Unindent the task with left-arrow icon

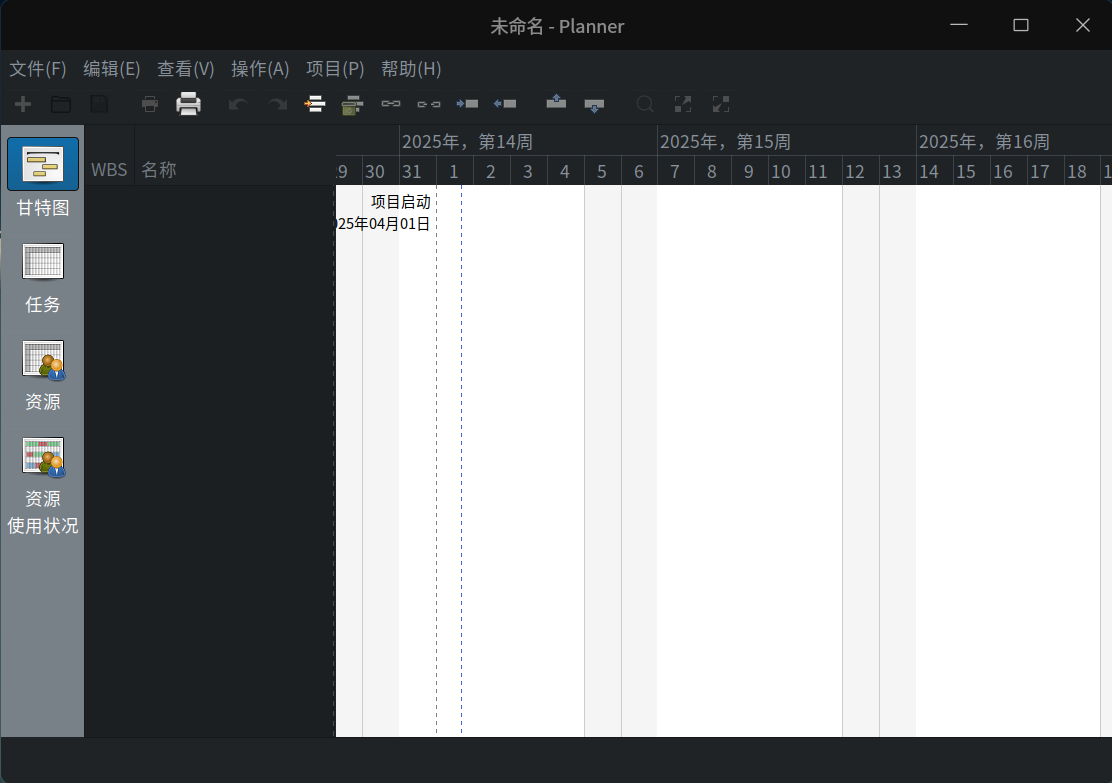505,104
